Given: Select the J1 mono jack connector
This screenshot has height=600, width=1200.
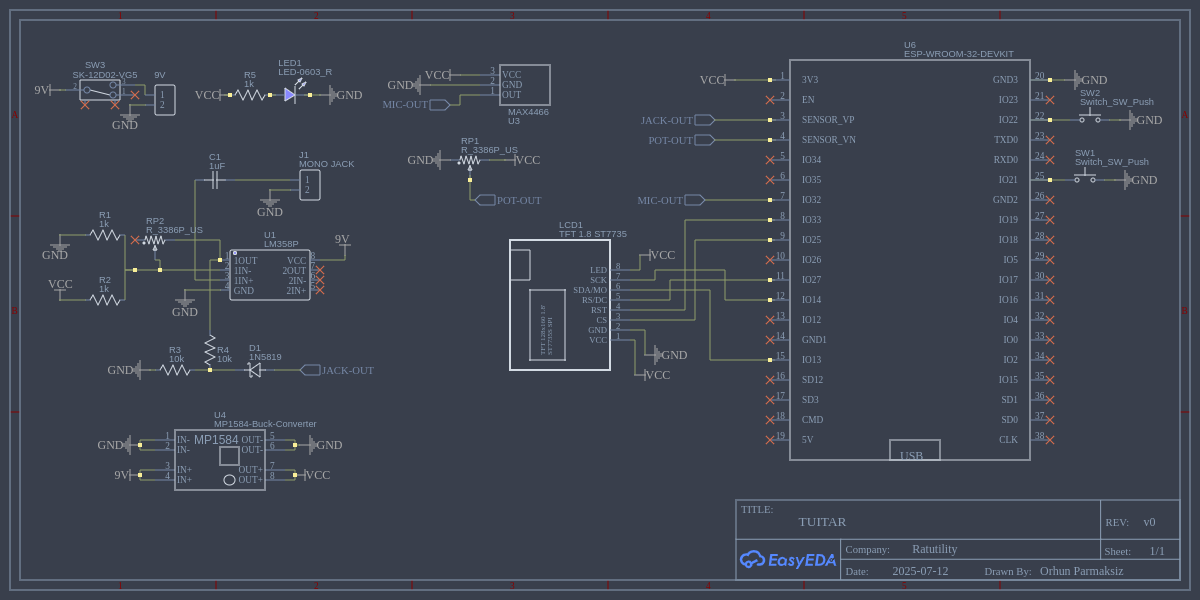Looking at the screenshot, I should click(309, 185).
